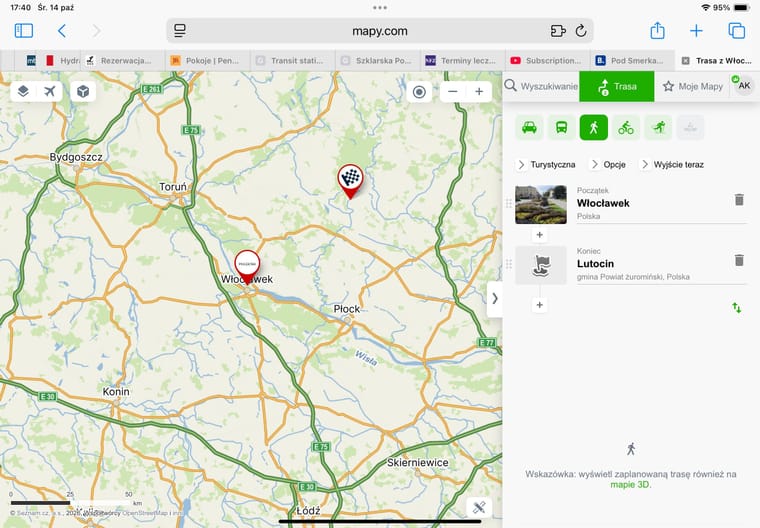
Task: Open the Safari share sheet
Action: coord(657,31)
